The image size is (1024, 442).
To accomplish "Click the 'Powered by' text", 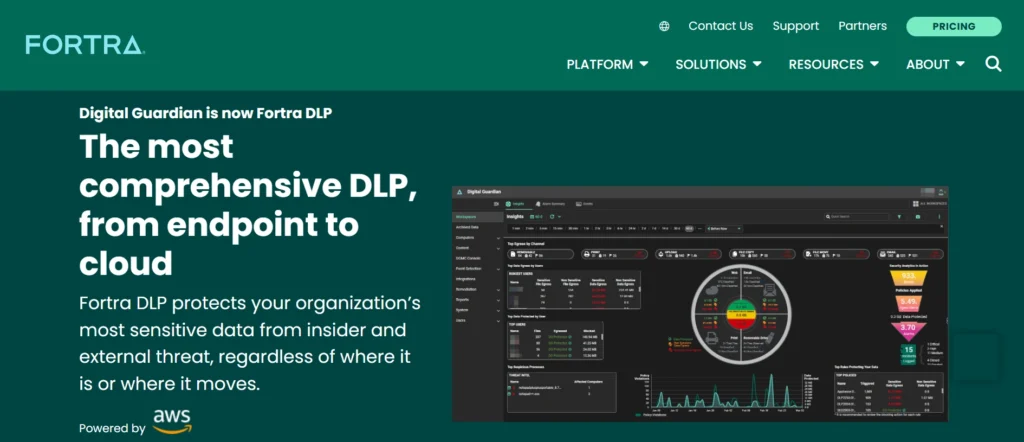I will pyautogui.click(x=112, y=428).
